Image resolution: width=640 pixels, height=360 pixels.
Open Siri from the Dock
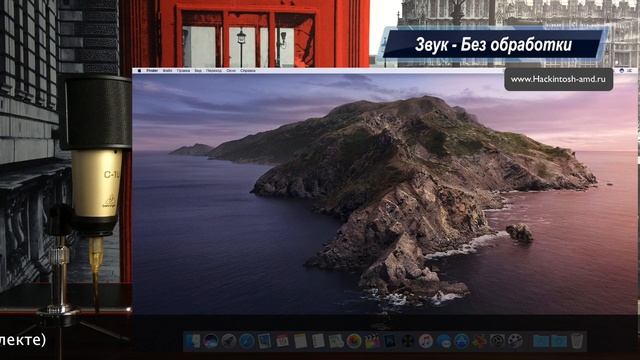(211, 341)
